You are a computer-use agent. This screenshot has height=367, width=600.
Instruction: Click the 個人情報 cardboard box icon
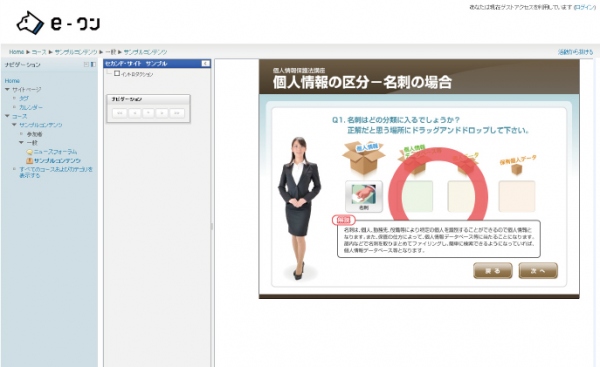(363, 158)
